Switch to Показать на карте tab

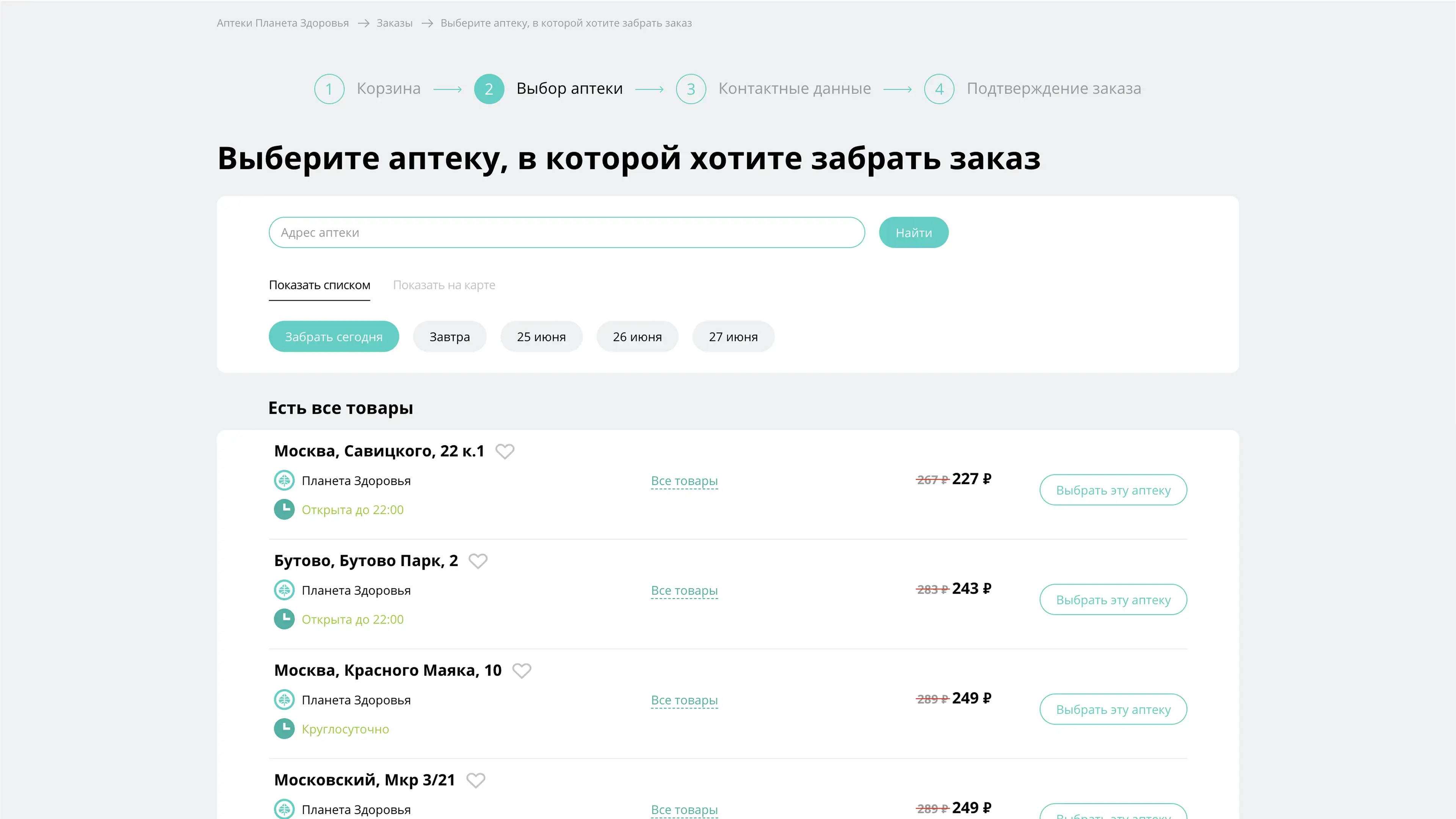(x=444, y=285)
